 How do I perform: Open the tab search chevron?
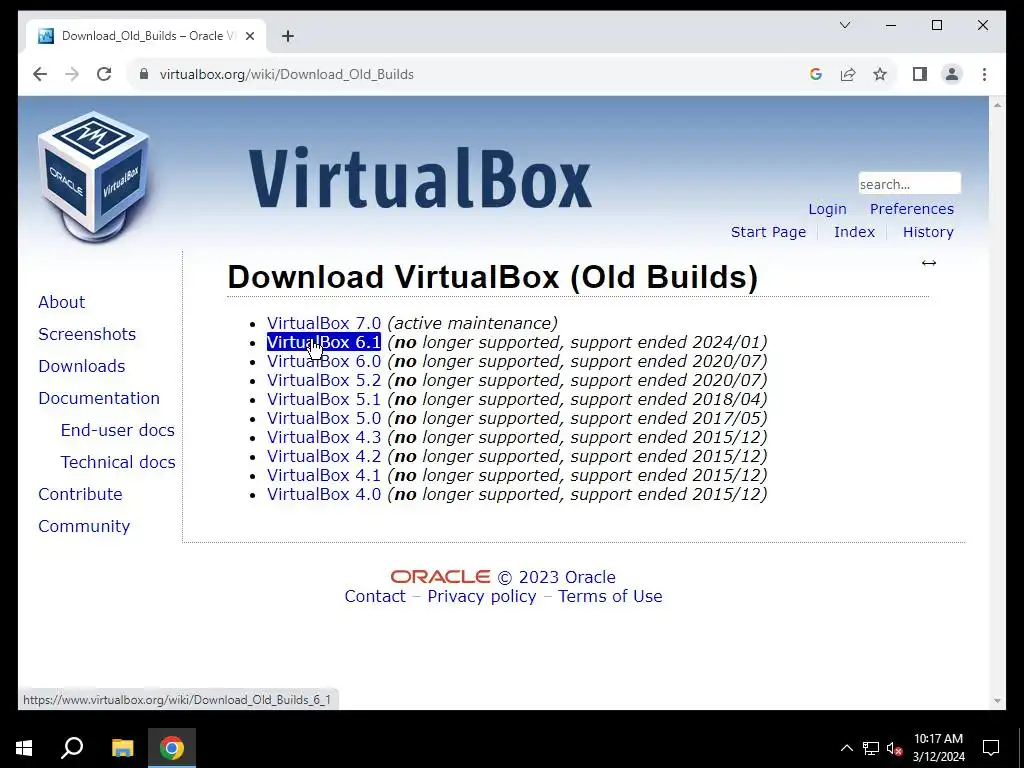click(844, 25)
